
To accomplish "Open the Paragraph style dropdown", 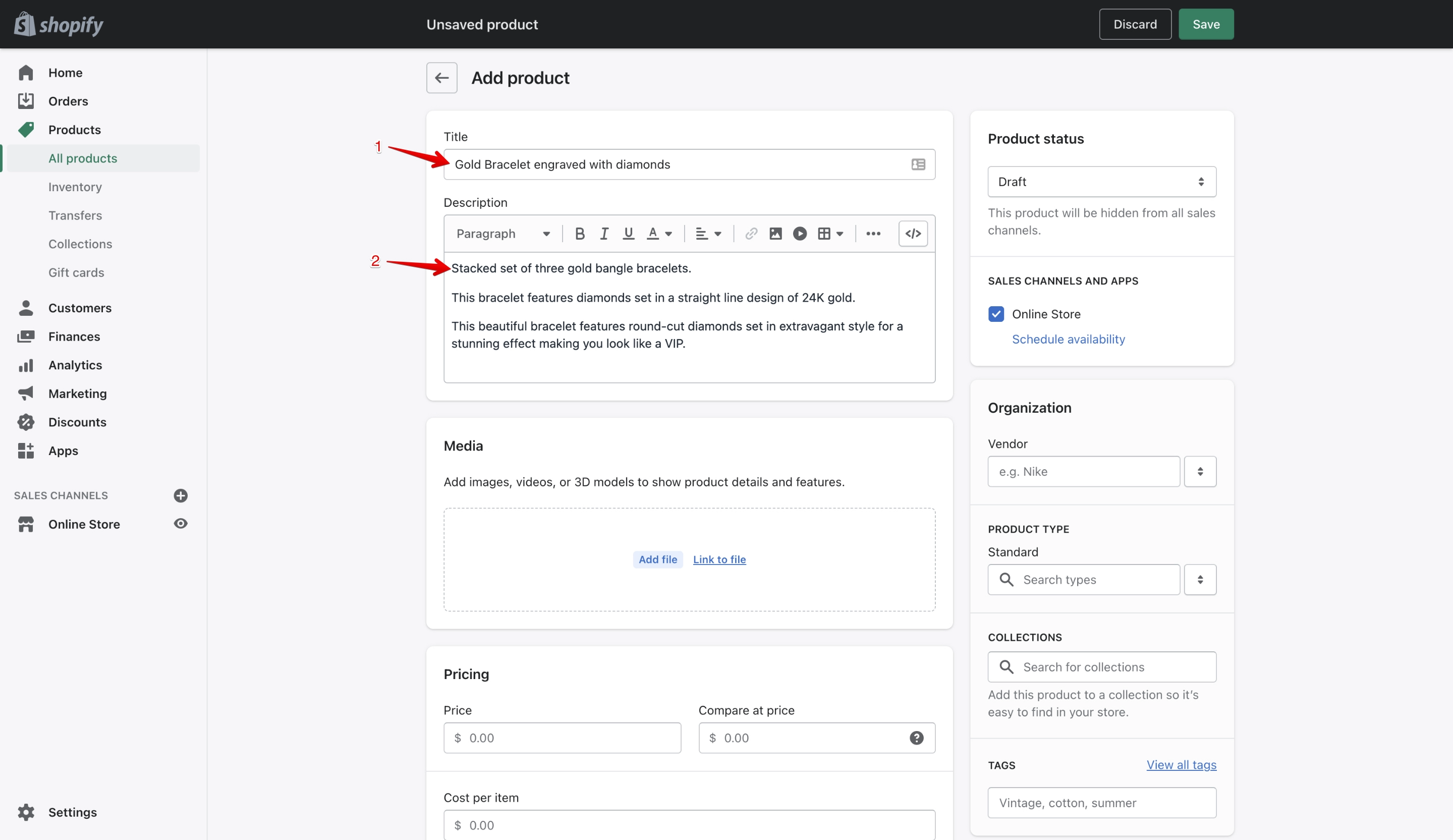I will tap(503, 234).
